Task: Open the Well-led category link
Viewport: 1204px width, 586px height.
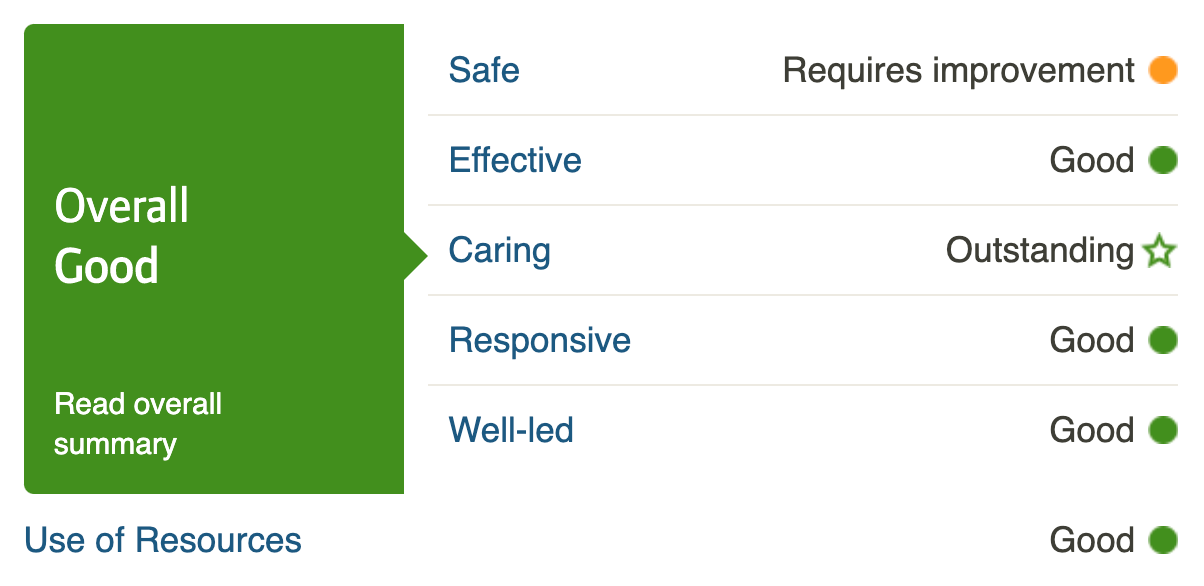Action: click(x=511, y=430)
